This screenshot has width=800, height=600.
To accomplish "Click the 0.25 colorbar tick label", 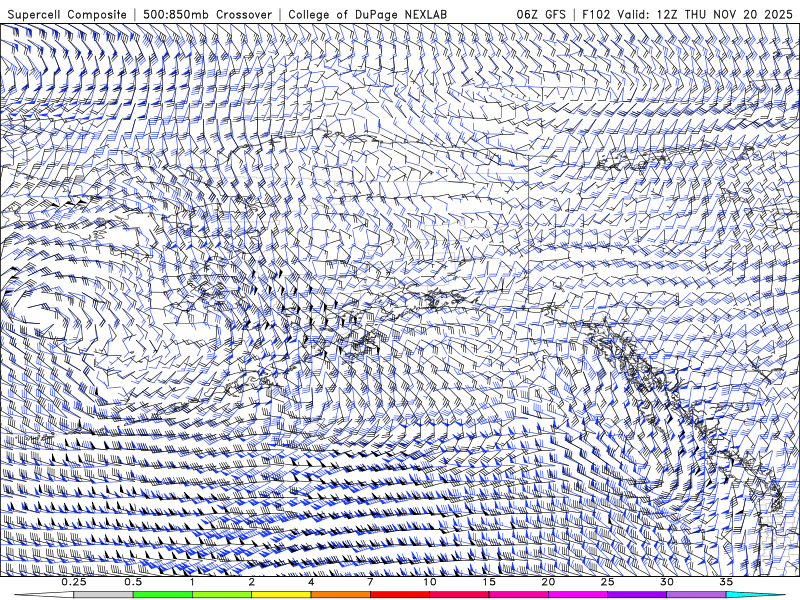I will 74,582.
